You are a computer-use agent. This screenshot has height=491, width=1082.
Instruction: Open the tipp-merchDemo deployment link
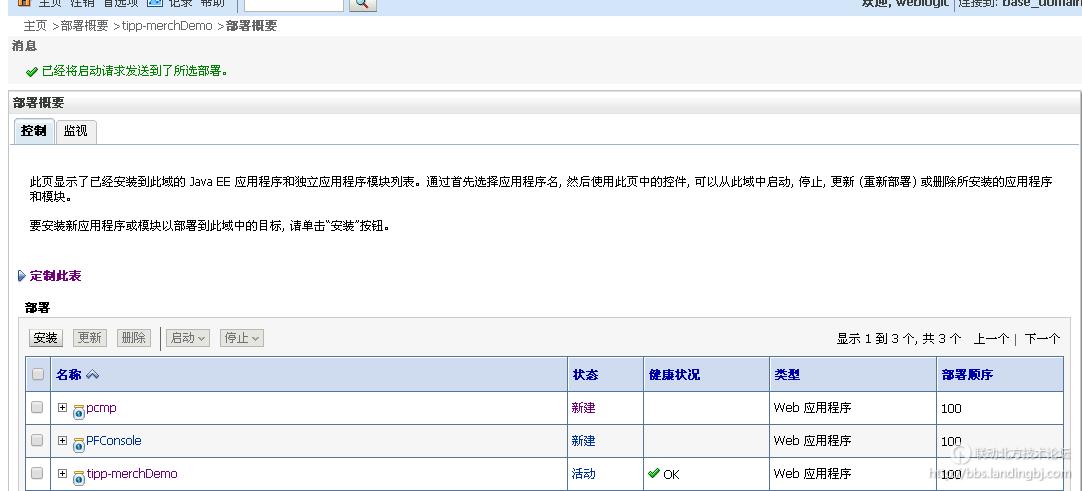tap(132, 474)
